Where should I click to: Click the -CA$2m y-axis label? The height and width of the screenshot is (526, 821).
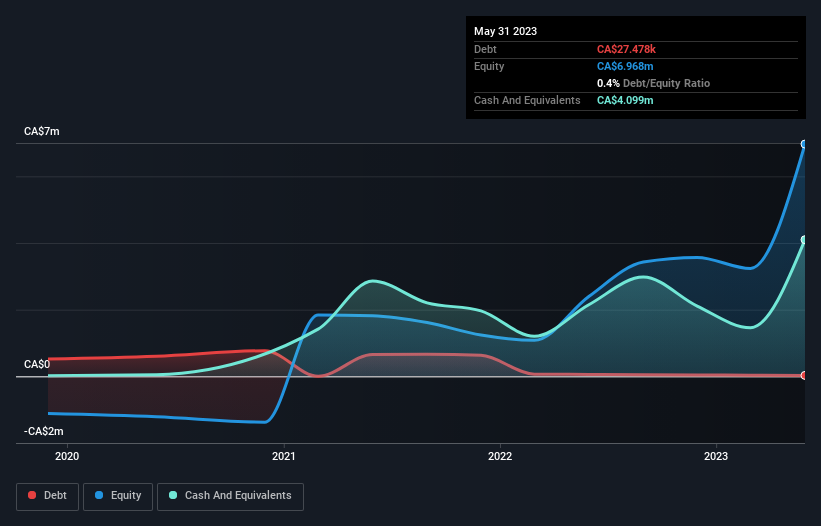[x=43, y=431]
